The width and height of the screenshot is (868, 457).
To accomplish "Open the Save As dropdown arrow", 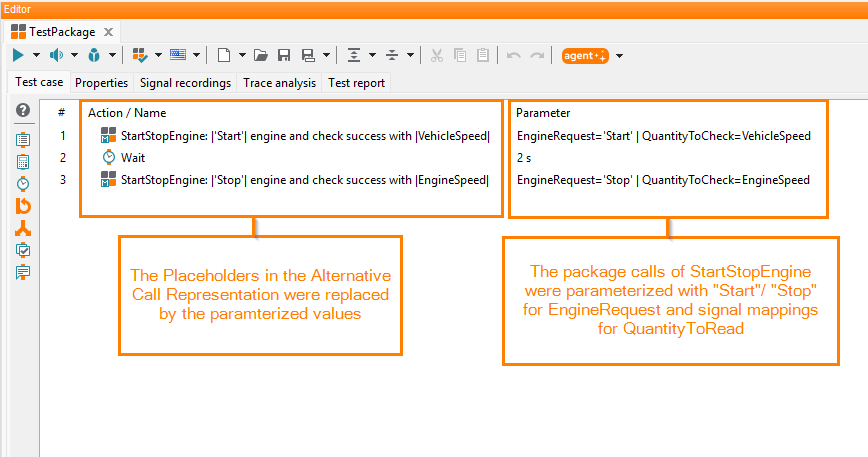I will pos(327,55).
